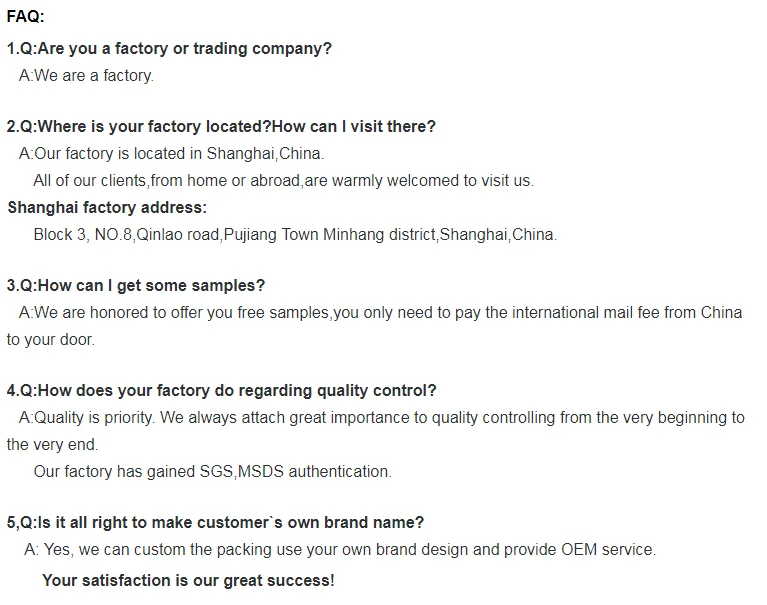The height and width of the screenshot is (605, 767).
Task: Click answer about OEM service packing
Action: pyautogui.click(x=340, y=550)
